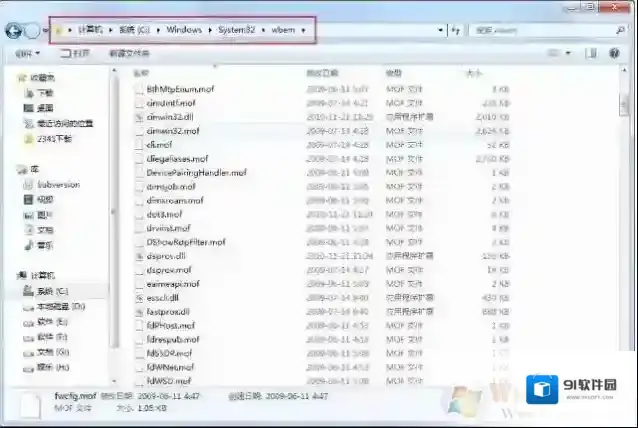Click the Back navigation arrow button
The width and height of the screenshot is (638, 428).
[x=14, y=30]
